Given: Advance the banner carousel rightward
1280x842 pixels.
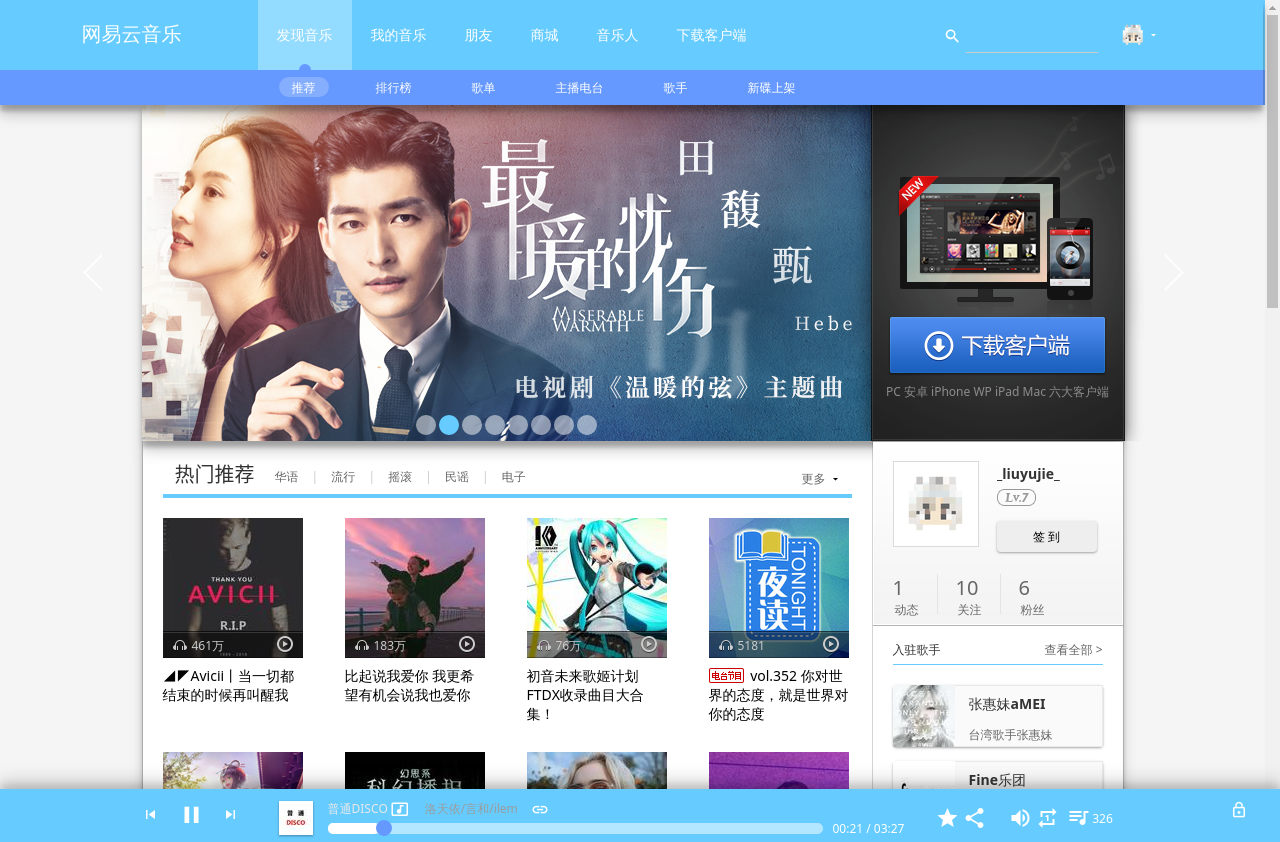Looking at the screenshot, I should pyautogui.click(x=1172, y=272).
